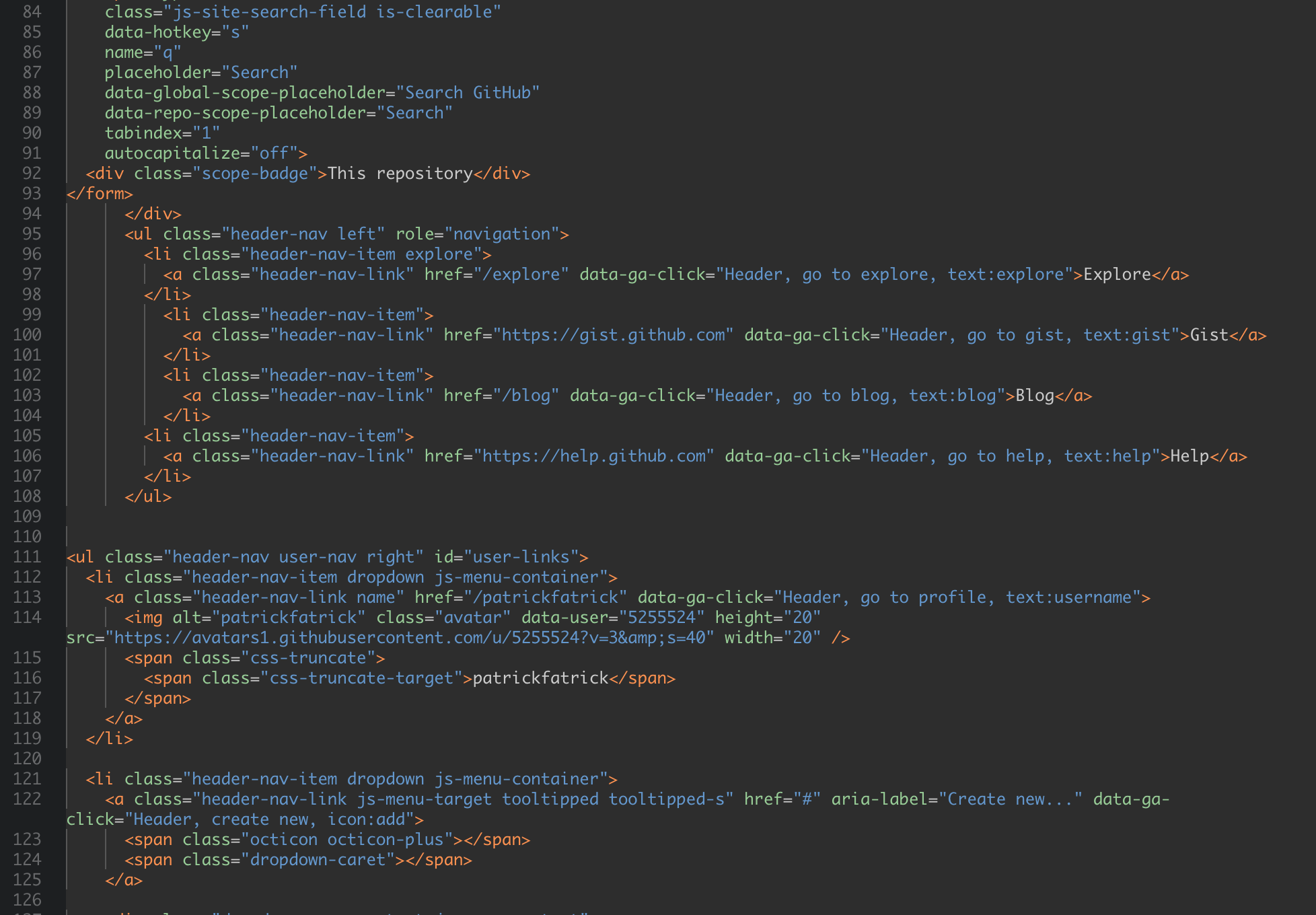The width and height of the screenshot is (1316, 915).
Task: Click the "dropdown-caret" class value on line 124
Action: click(318, 860)
